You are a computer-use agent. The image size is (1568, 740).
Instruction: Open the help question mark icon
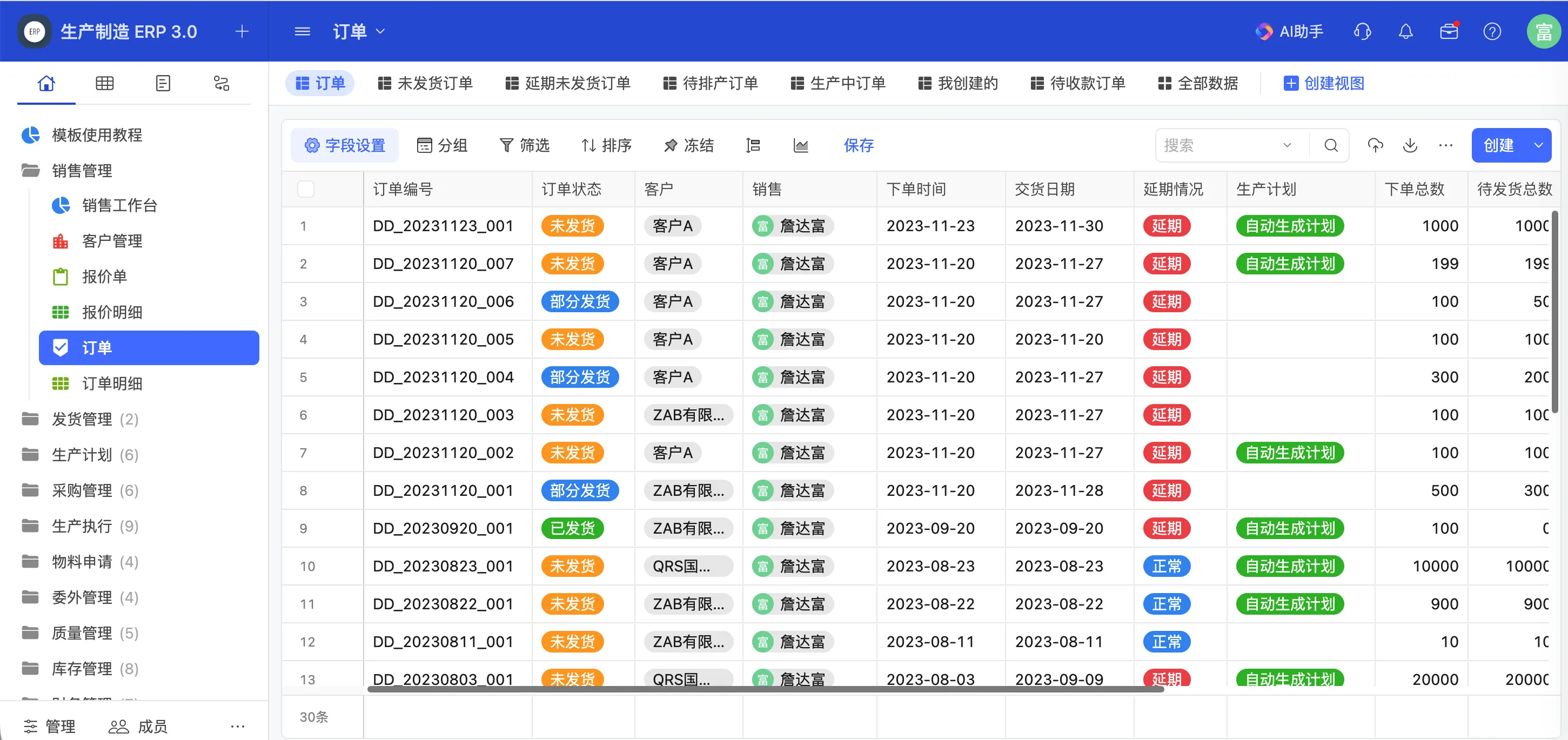1492,32
